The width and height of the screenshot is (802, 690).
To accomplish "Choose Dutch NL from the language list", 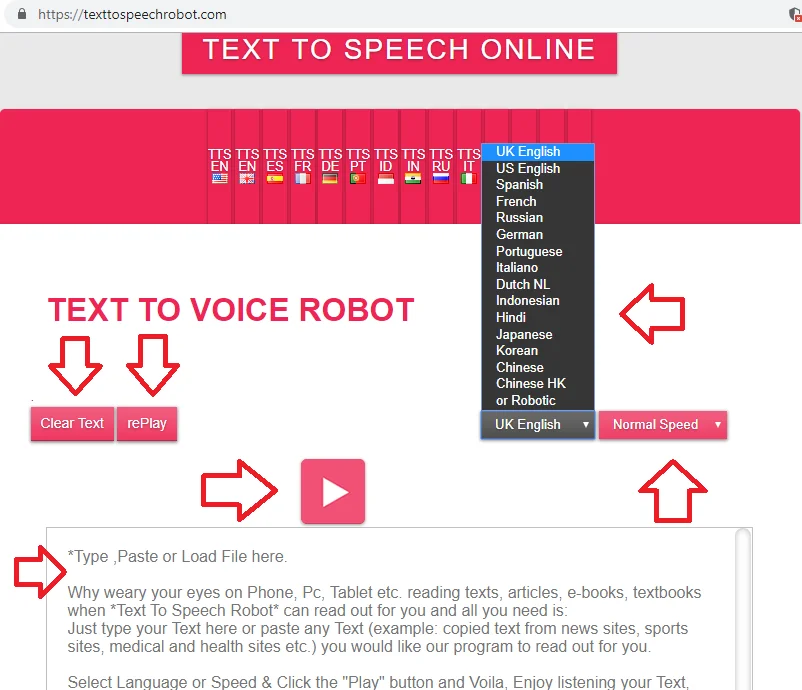I will click(x=538, y=284).
